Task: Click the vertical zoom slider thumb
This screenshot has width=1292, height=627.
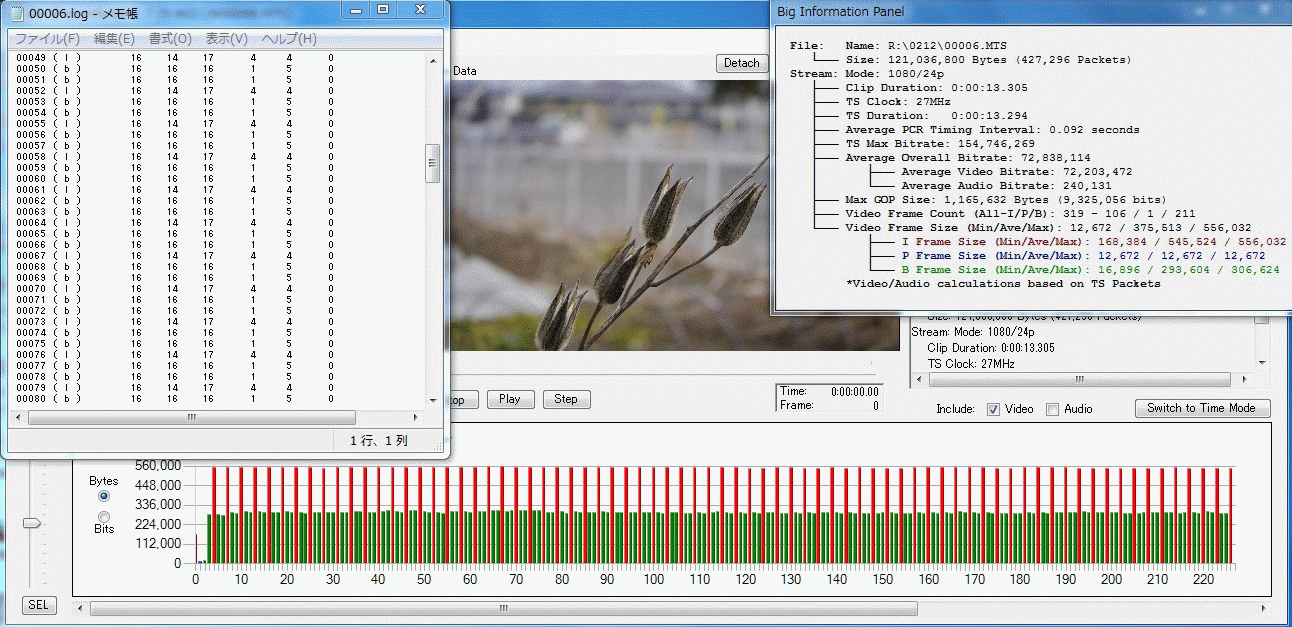Action: tap(33, 523)
